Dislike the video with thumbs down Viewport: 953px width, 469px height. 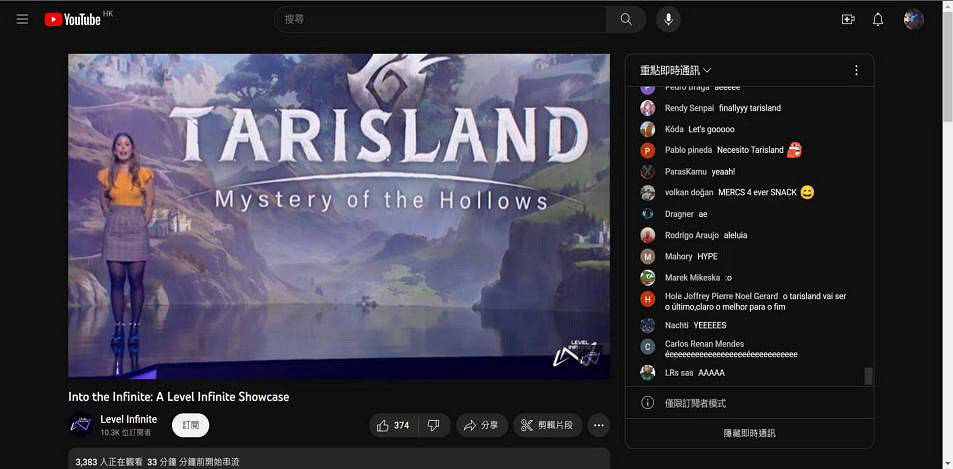(x=434, y=425)
